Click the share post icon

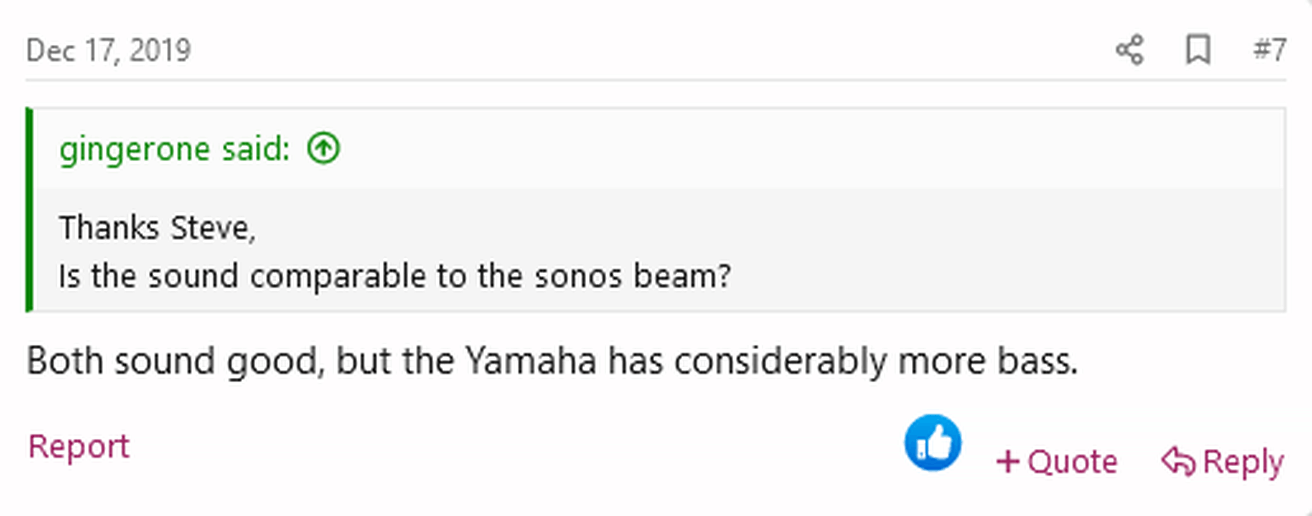(x=1129, y=50)
